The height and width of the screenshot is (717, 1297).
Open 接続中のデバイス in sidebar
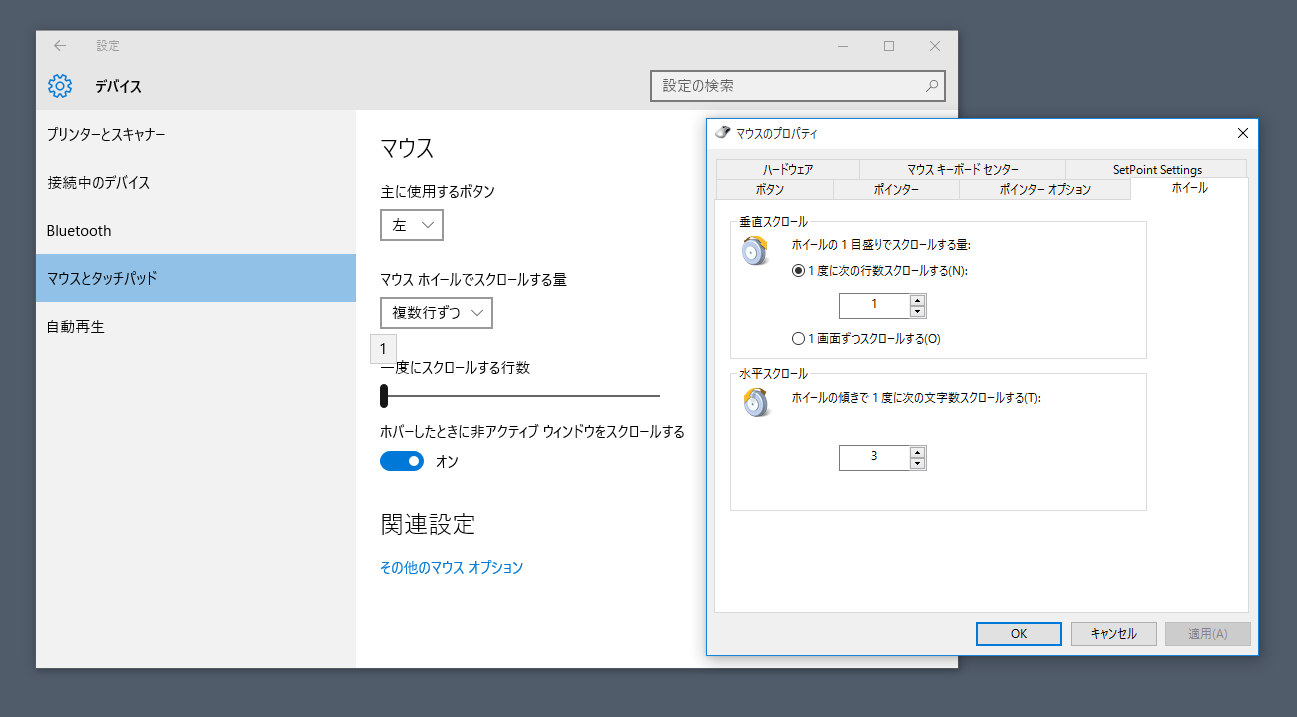[x=196, y=182]
